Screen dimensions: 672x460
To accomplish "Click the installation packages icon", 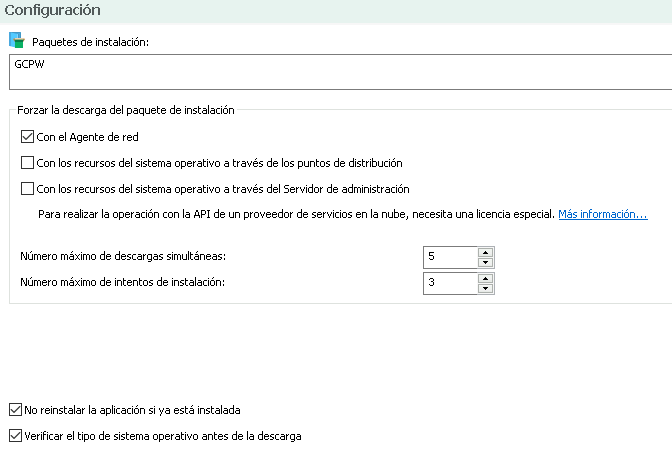I will (x=15, y=41).
